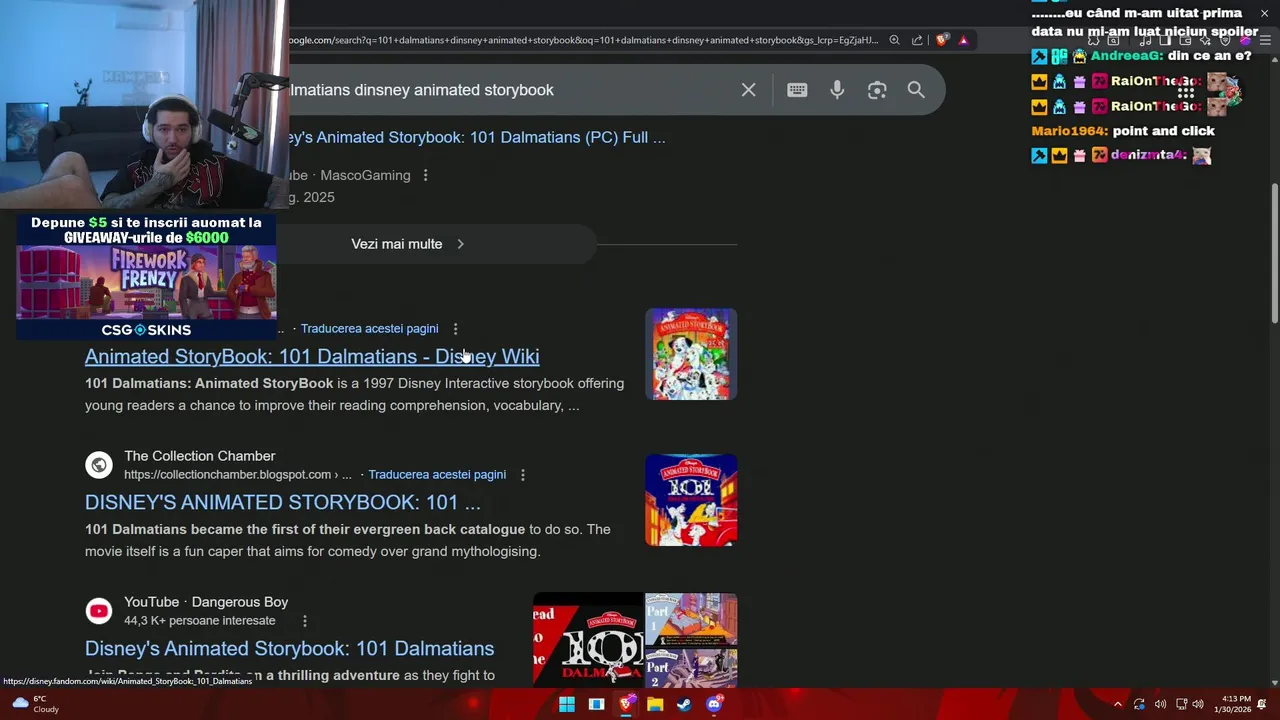Clear the Google search box text

(x=748, y=90)
